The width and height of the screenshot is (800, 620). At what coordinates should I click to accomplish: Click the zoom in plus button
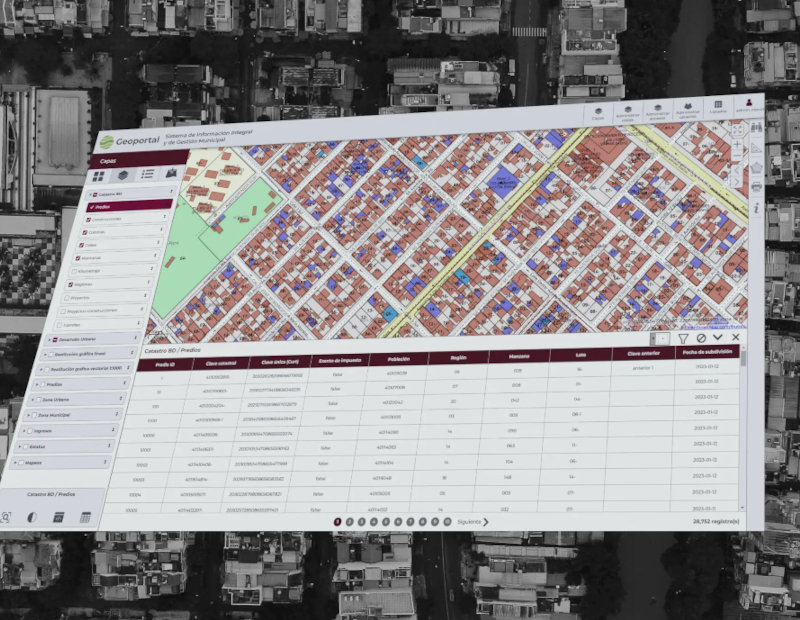coord(737,146)
